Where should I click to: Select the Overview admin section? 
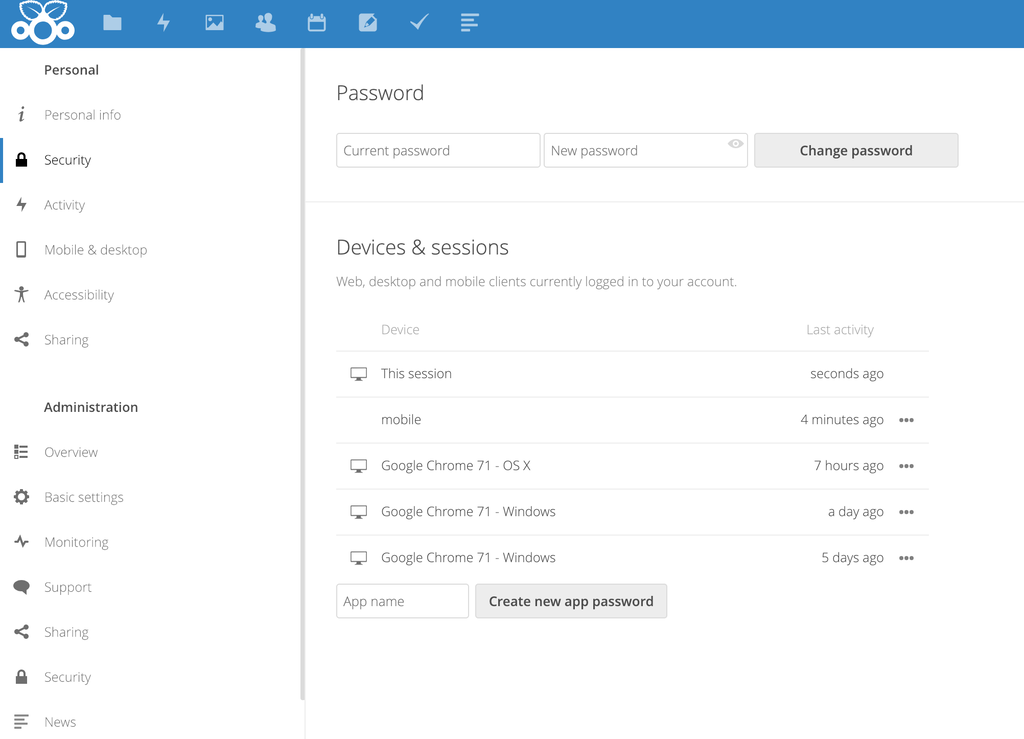pos(71,451)
